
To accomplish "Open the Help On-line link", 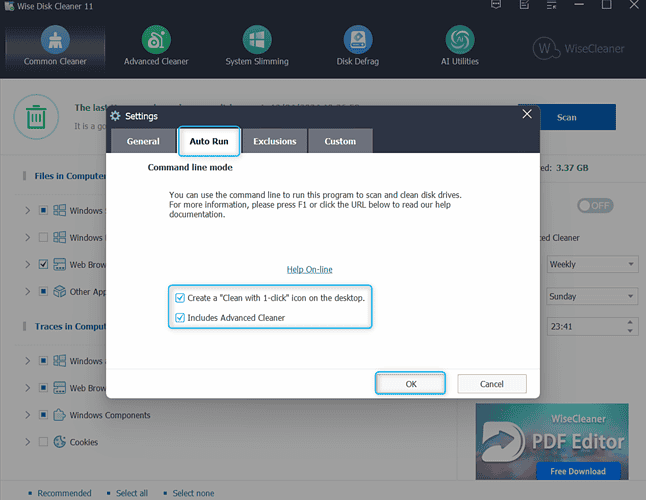I will click(309, 269).
